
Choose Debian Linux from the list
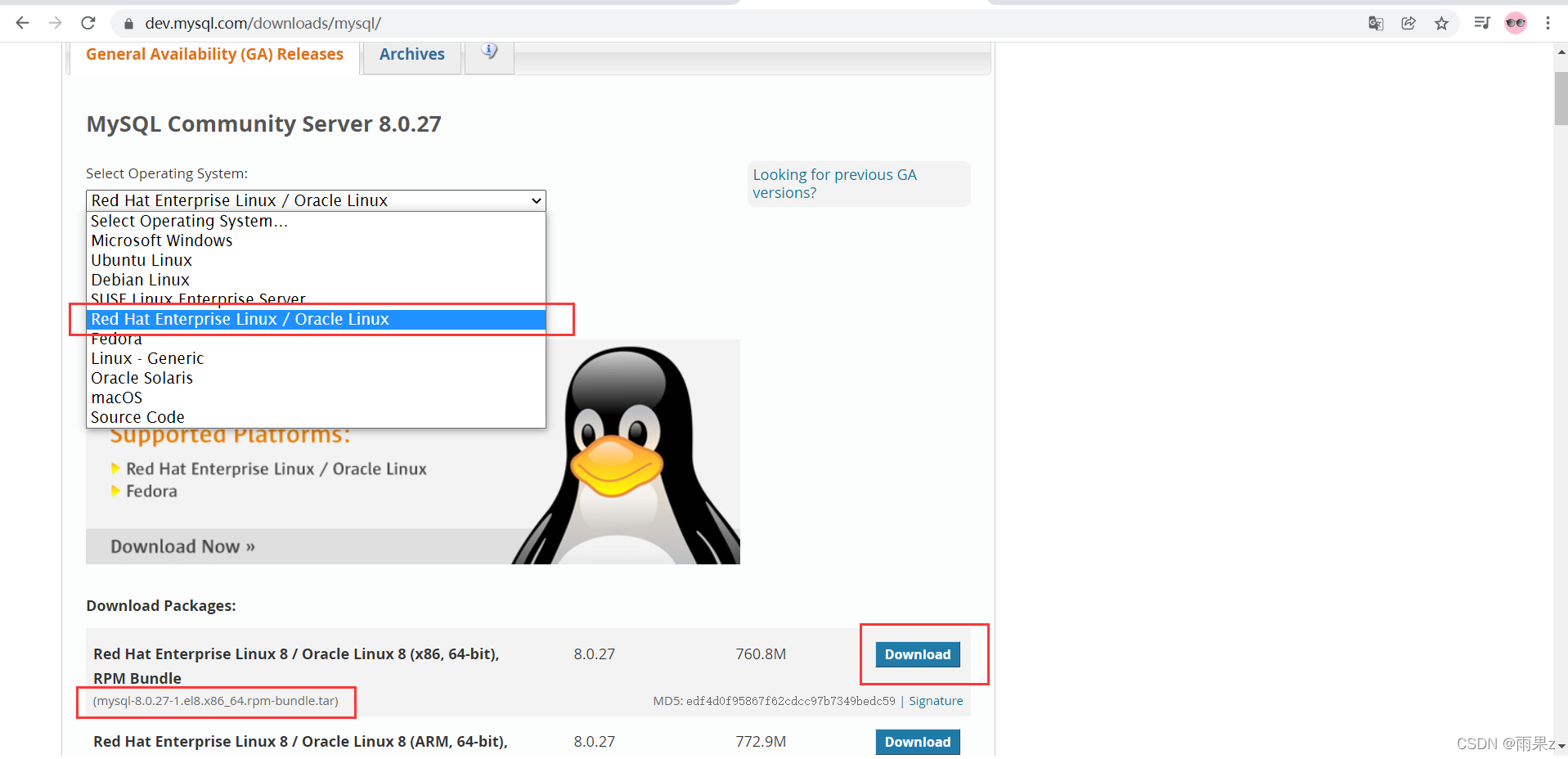(x=316, y=280)
